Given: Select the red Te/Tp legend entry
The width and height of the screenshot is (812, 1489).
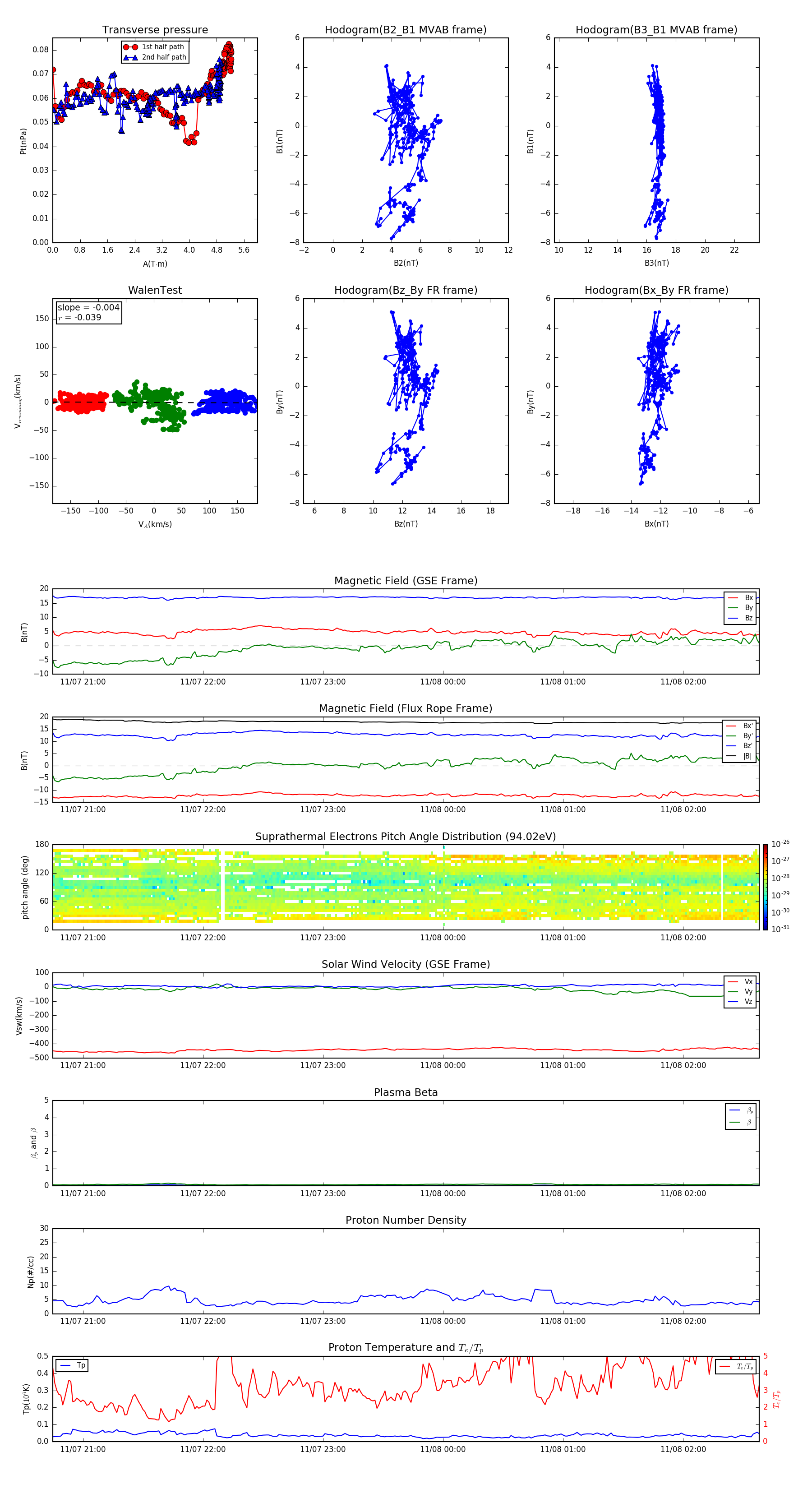Looking at the screenshot, I should [736, 1366].
